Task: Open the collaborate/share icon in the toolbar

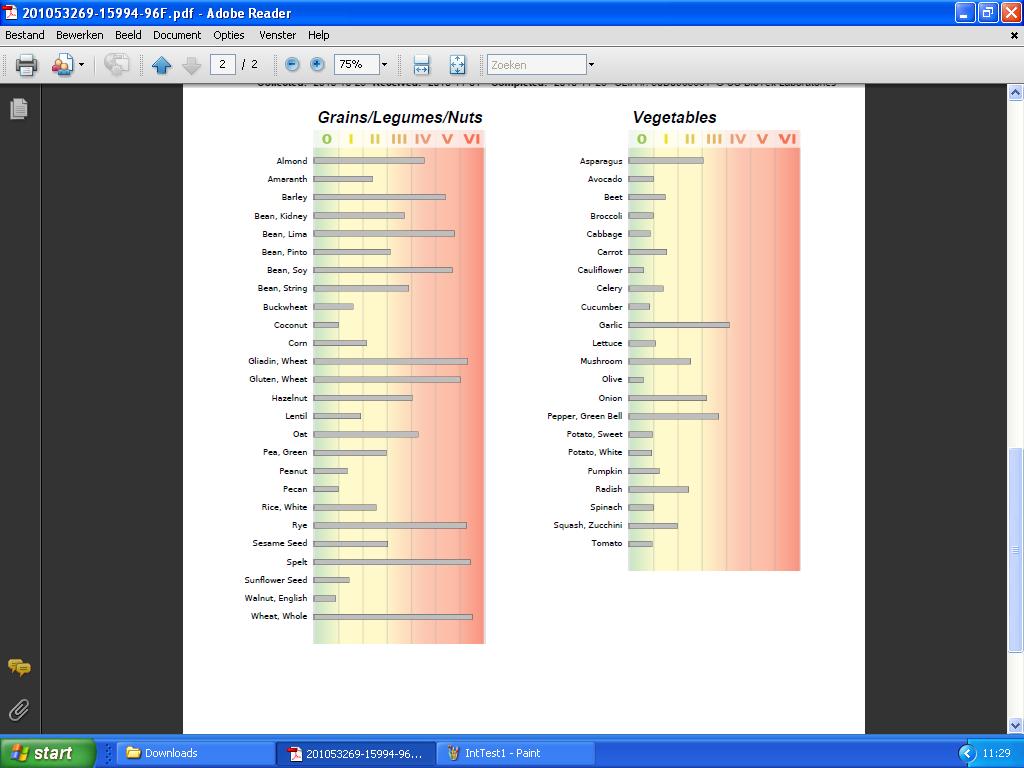Action: [62, 65]
